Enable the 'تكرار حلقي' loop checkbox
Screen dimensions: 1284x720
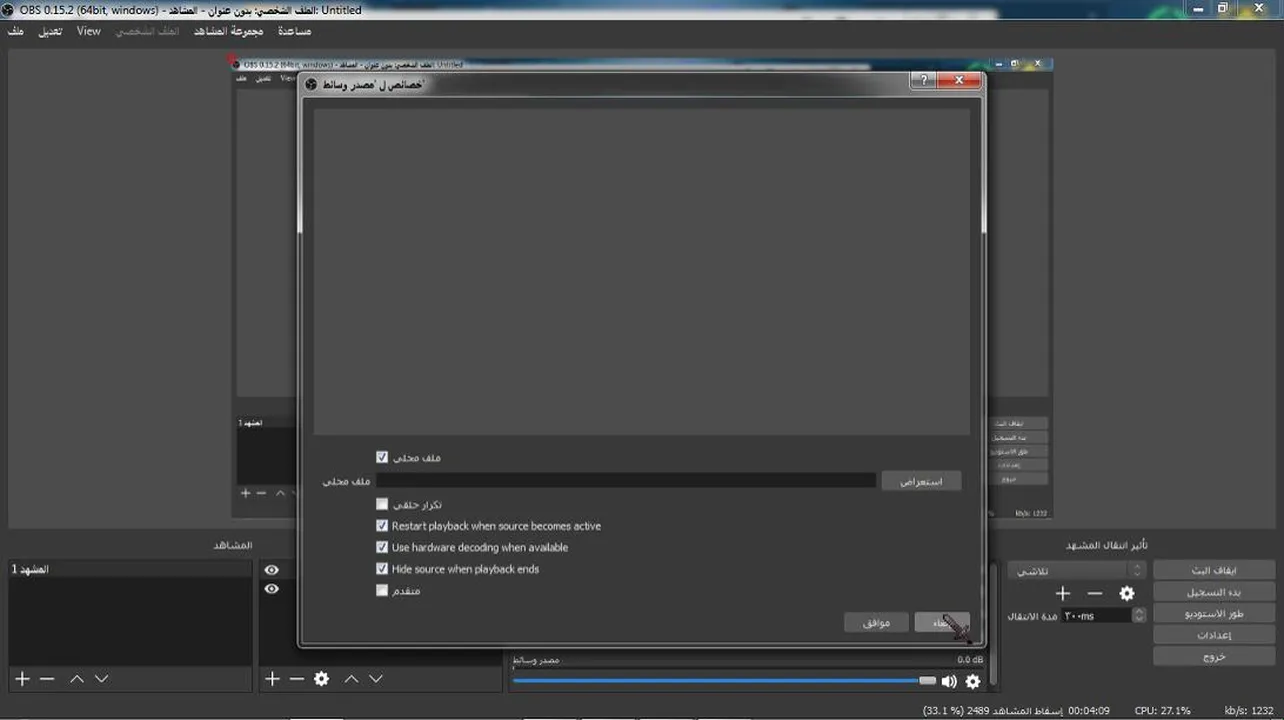point(381,505)
